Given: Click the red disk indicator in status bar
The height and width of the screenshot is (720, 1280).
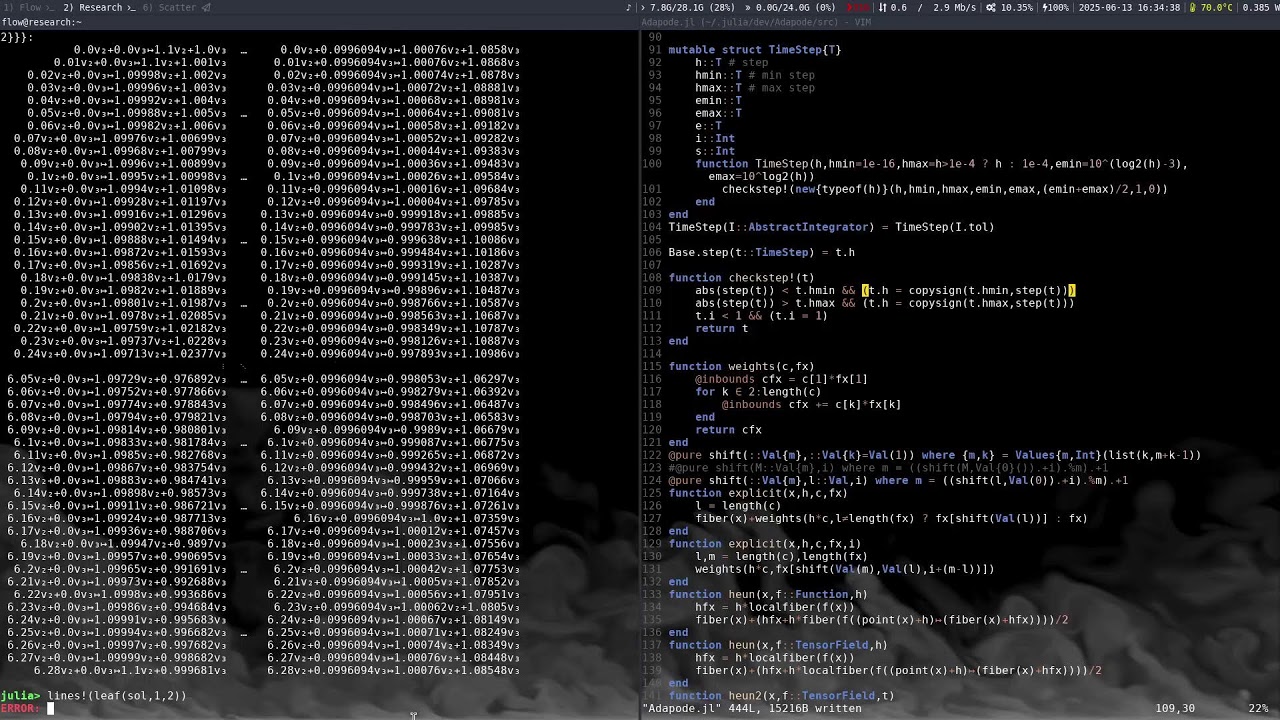Looking at the screenshot, I should 857,7.
